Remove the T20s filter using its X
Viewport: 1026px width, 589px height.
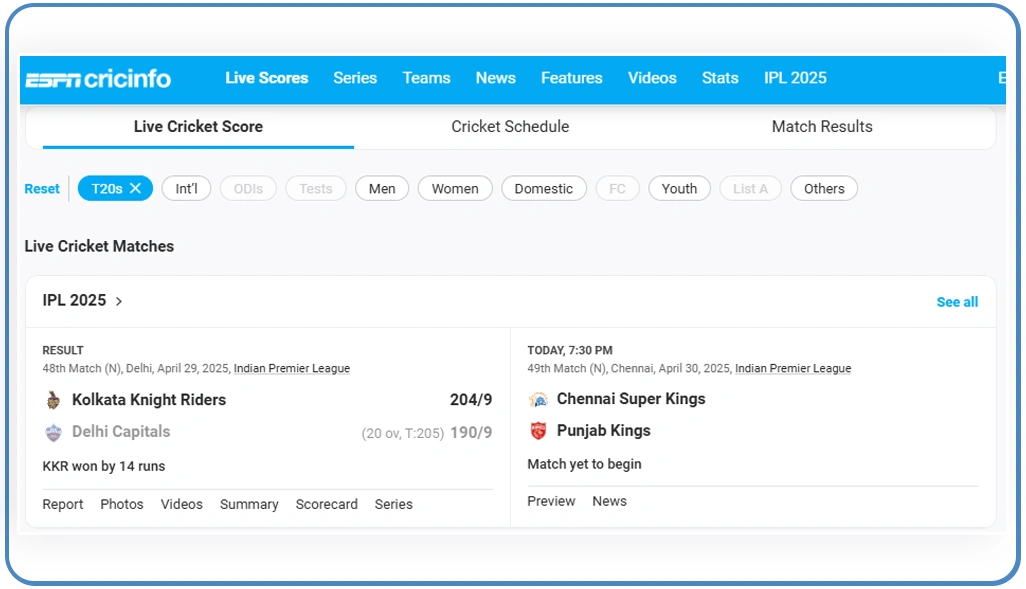coord(135,188)
